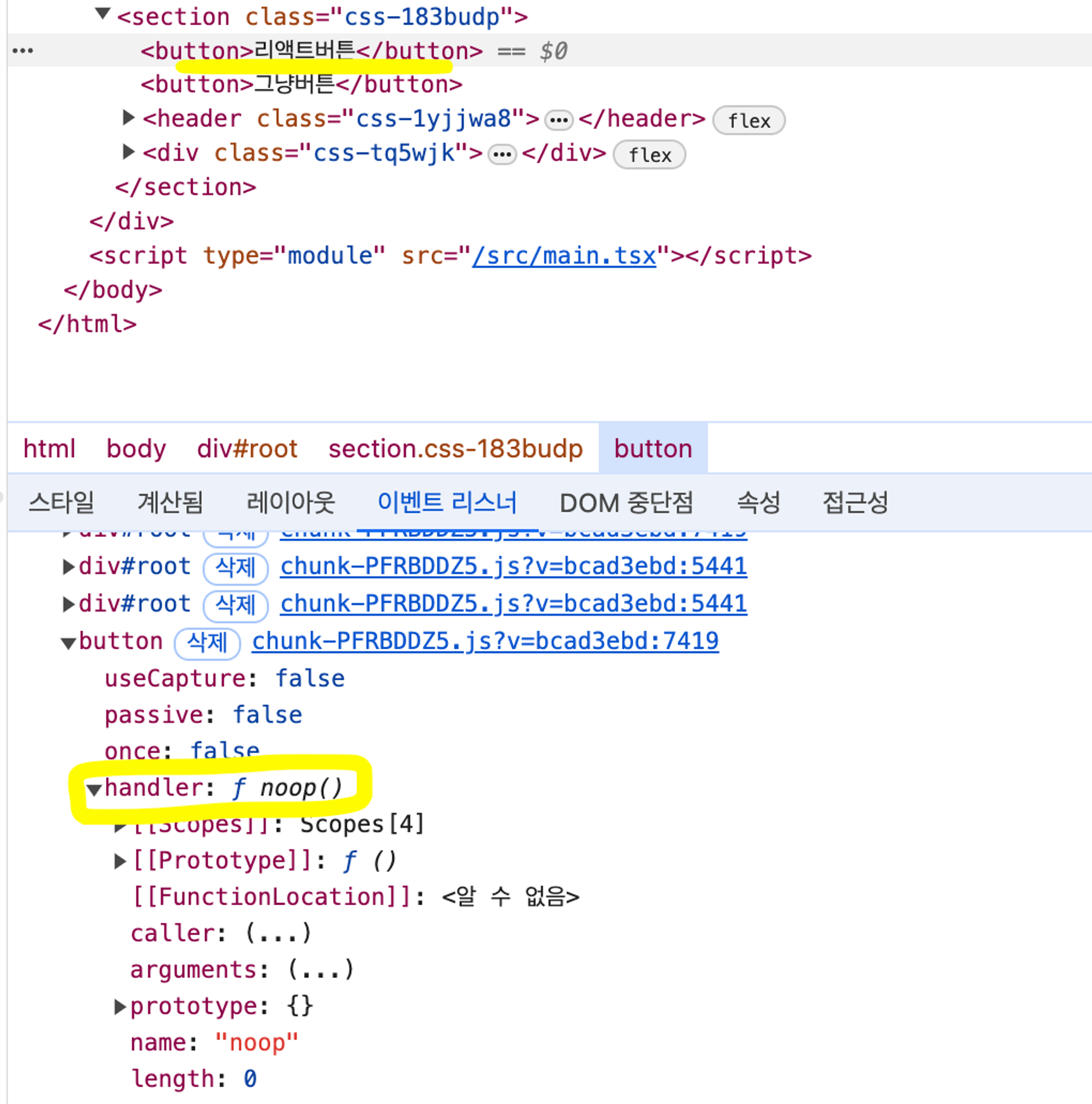Switch to the DOM 중단점 tab
1092x1104 pixels.
click(626, 502)
